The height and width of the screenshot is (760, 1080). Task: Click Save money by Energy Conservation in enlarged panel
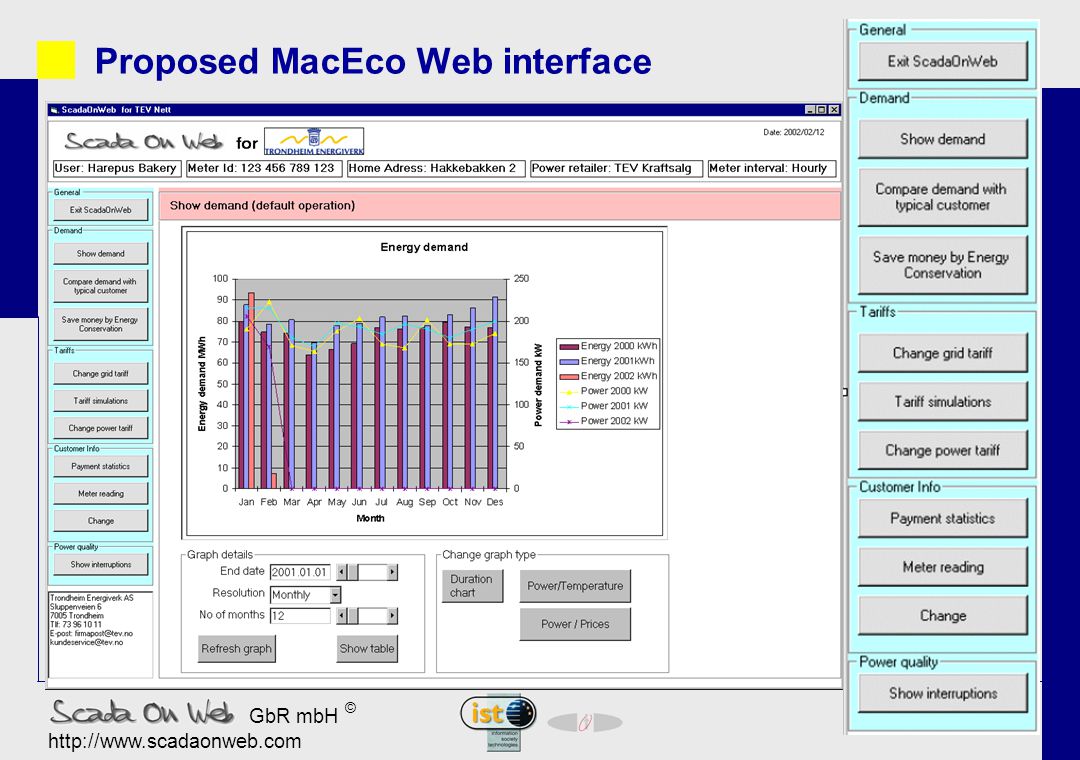(x=942, y=265)
